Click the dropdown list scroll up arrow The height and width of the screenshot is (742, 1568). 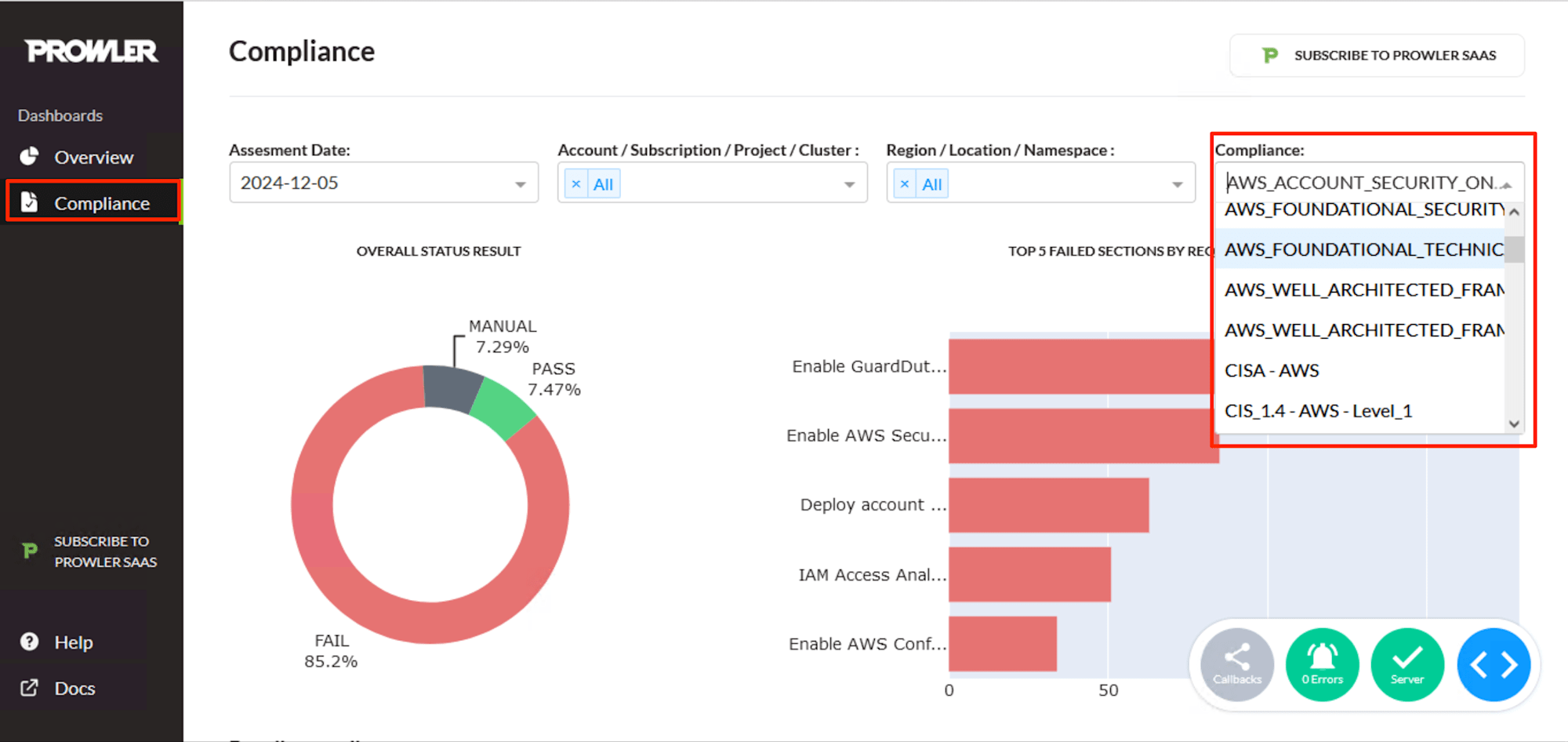coord(1515,212)
